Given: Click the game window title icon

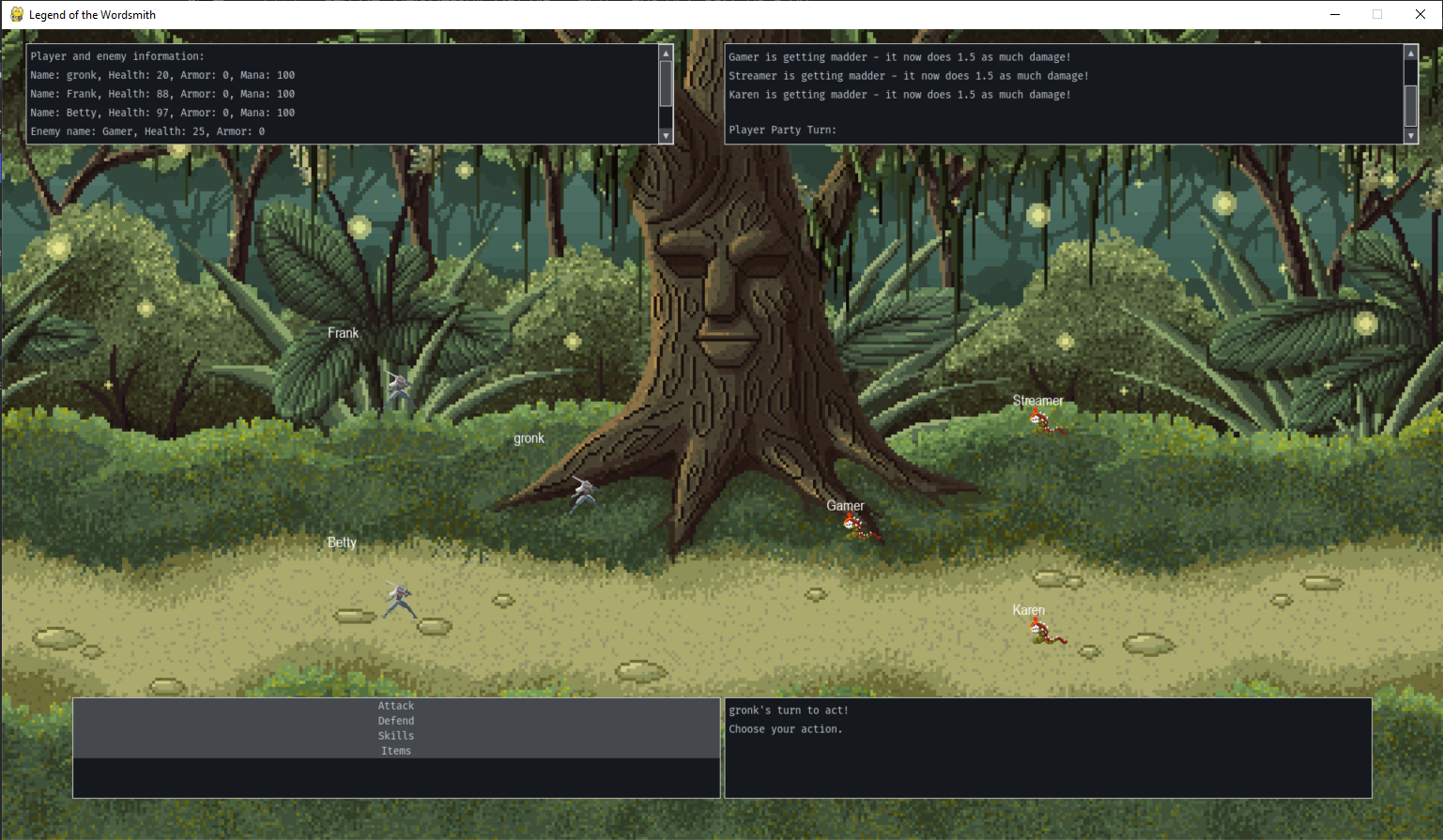Looking at the screenshot, I should [17, 14].
